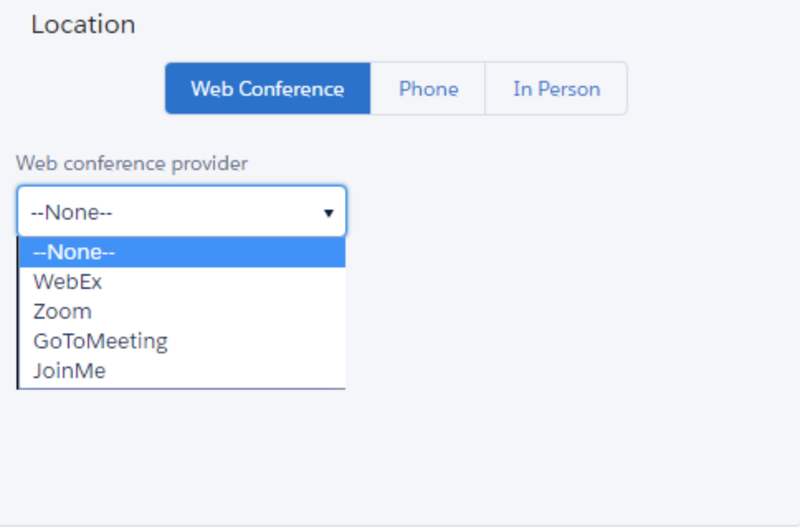
Task: Click the Location section heading
Action: click(83, 24)
